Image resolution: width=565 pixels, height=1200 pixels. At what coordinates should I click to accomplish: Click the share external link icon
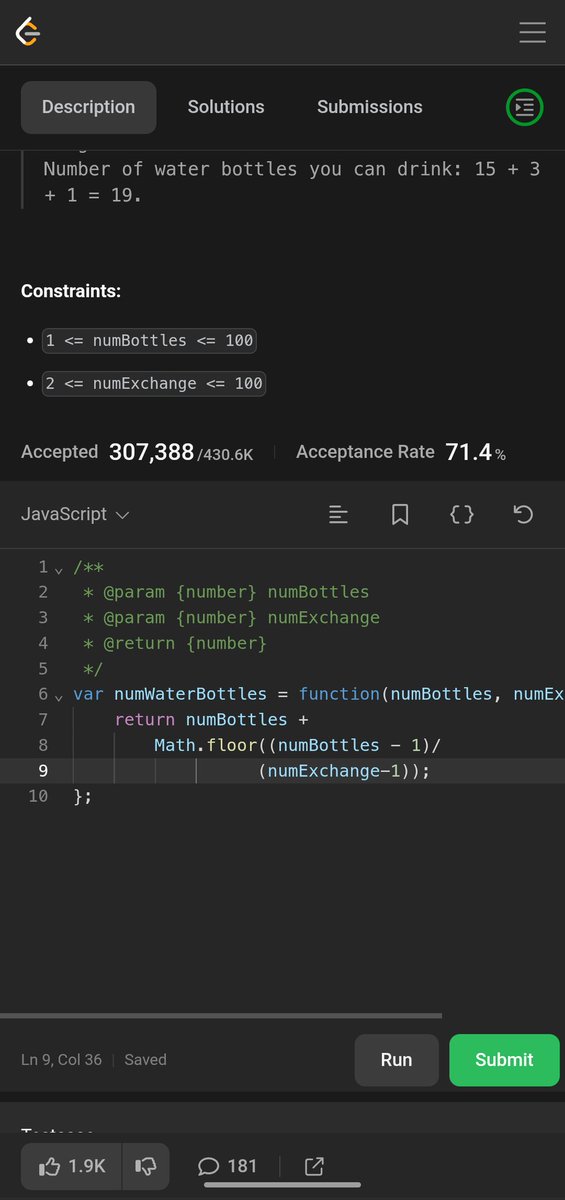click(x=313, y=1166)
